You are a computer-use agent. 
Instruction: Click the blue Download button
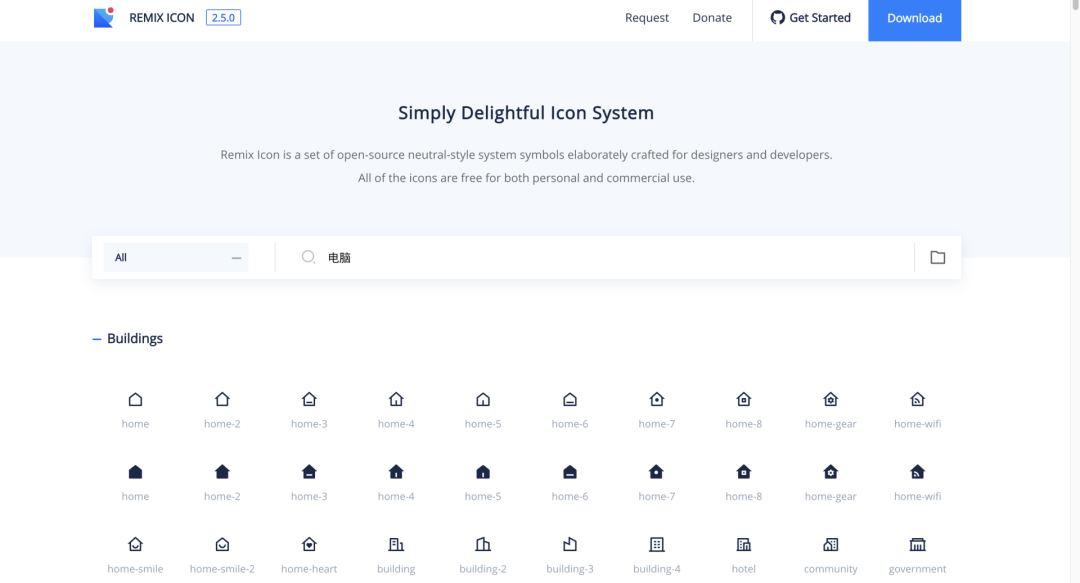point(914,19)
